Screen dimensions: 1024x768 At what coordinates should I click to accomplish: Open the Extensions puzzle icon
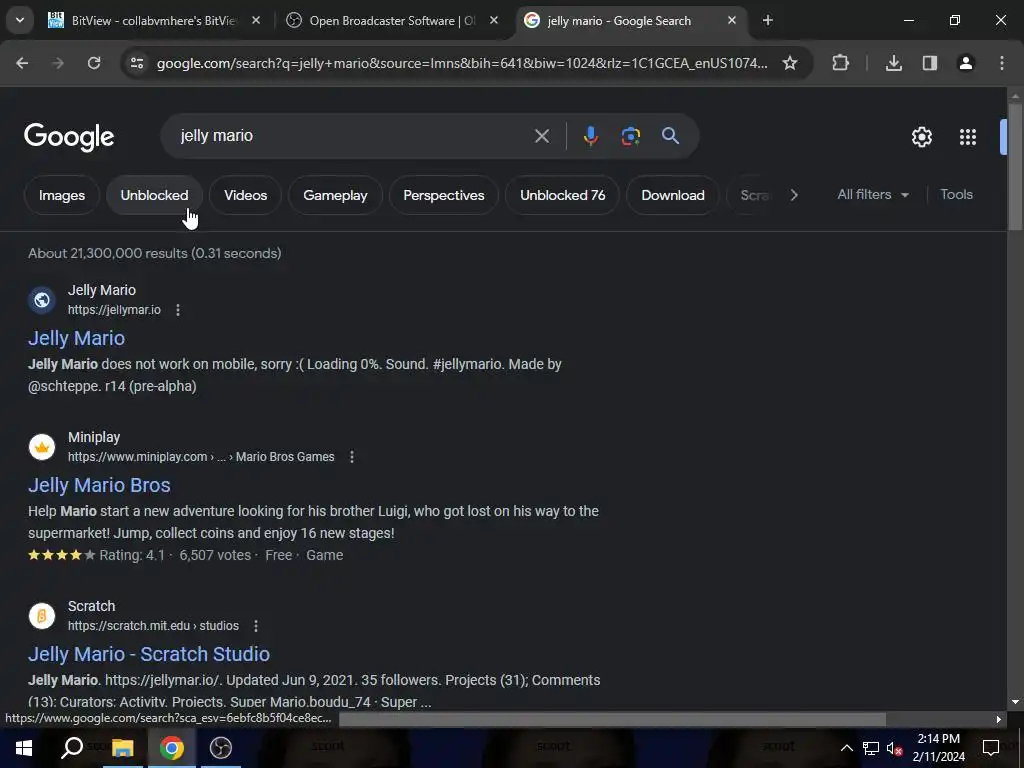(840, 63)
